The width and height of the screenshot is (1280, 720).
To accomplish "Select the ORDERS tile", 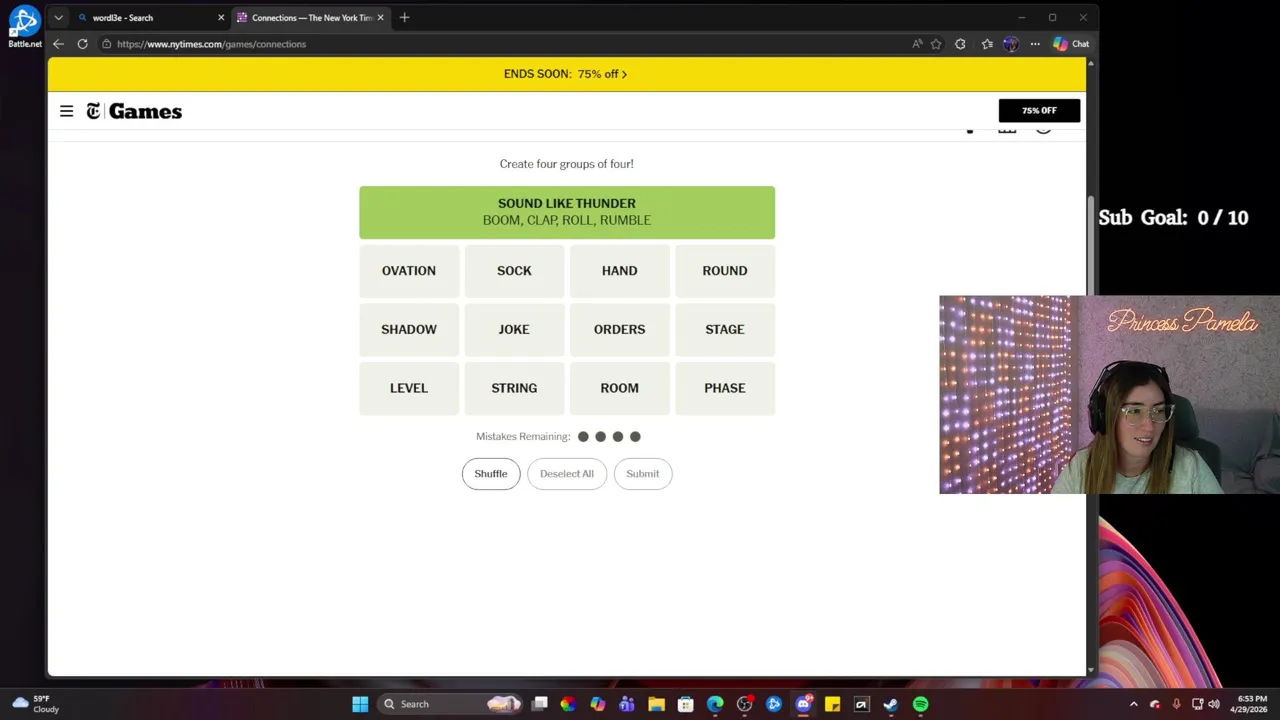I will [x=619, y=329].
